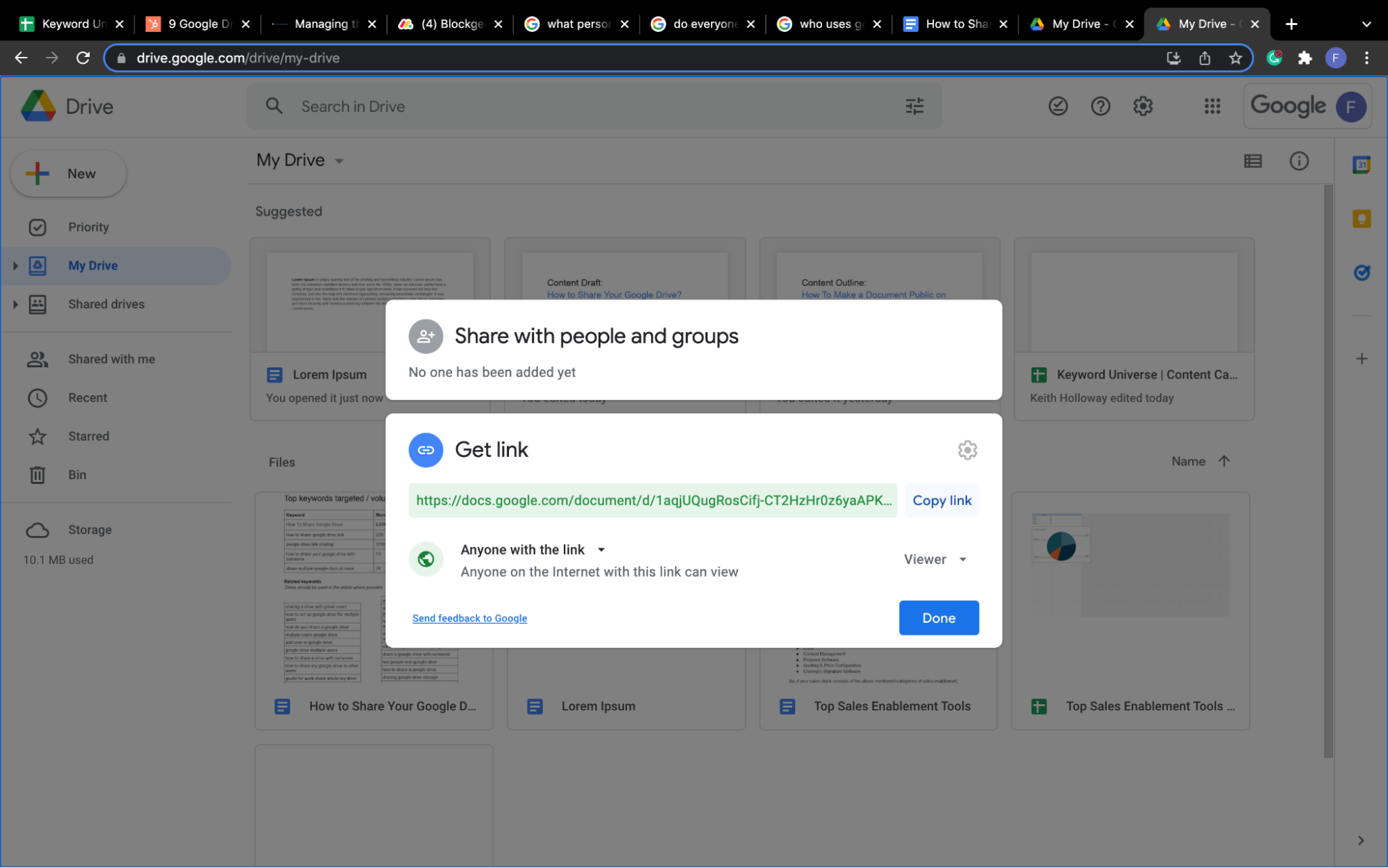Click the Google Drive logo
This screenshot has width=1388, height=868.
pos(39,106)
